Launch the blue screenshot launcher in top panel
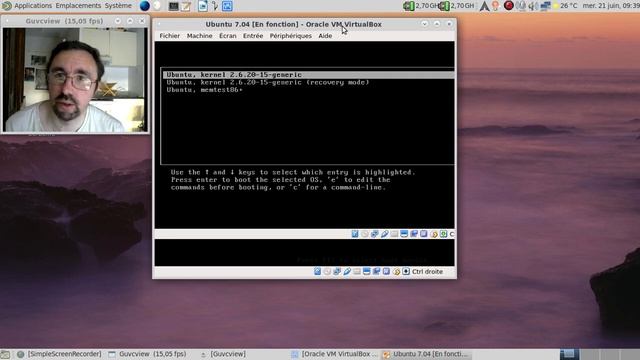This screenshot has height=360, width=640. coord(227,6)
